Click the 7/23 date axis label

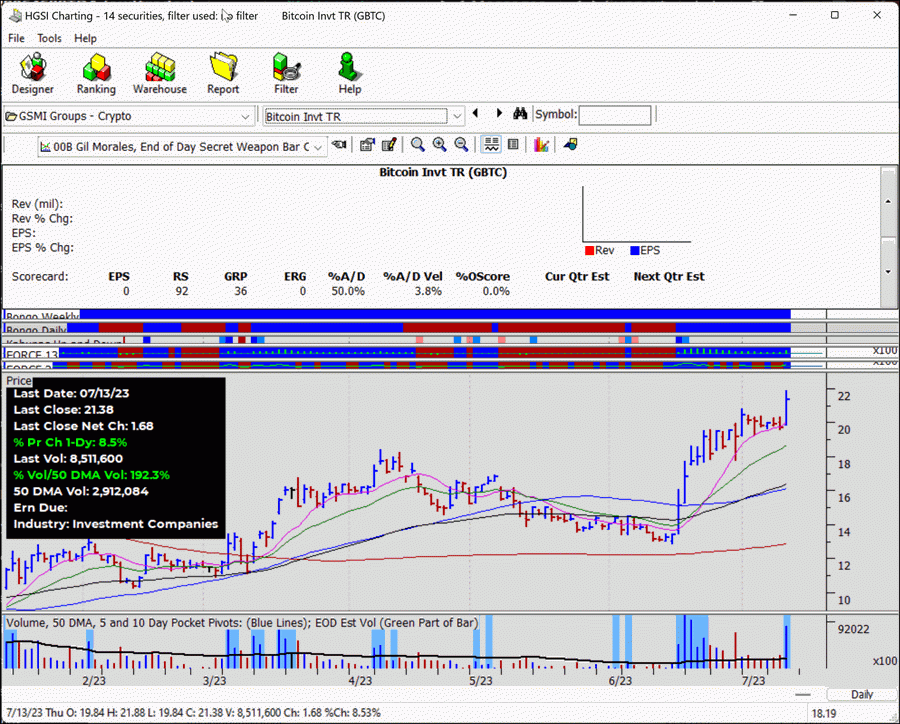[x=753, y=681]
